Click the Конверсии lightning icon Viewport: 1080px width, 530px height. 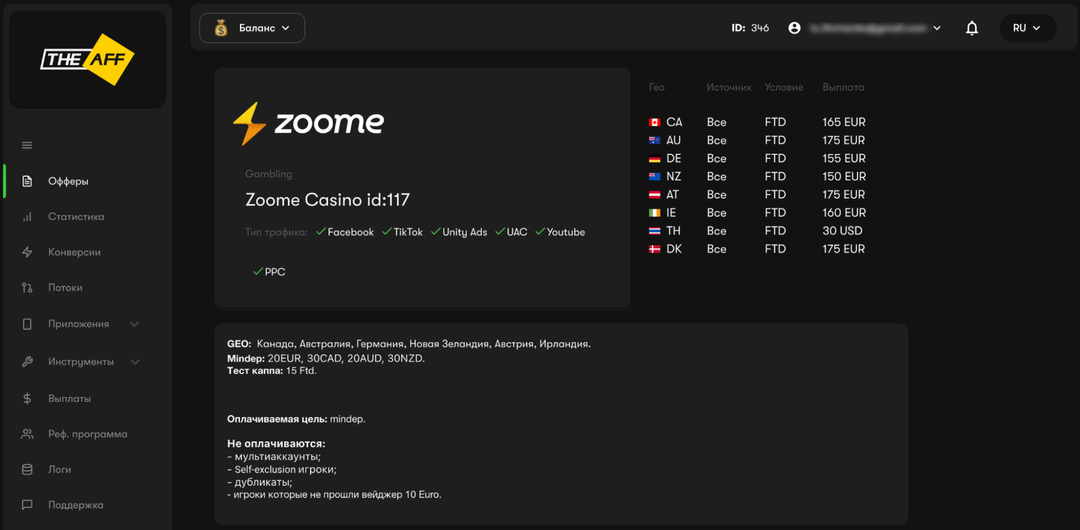(27, 252)
